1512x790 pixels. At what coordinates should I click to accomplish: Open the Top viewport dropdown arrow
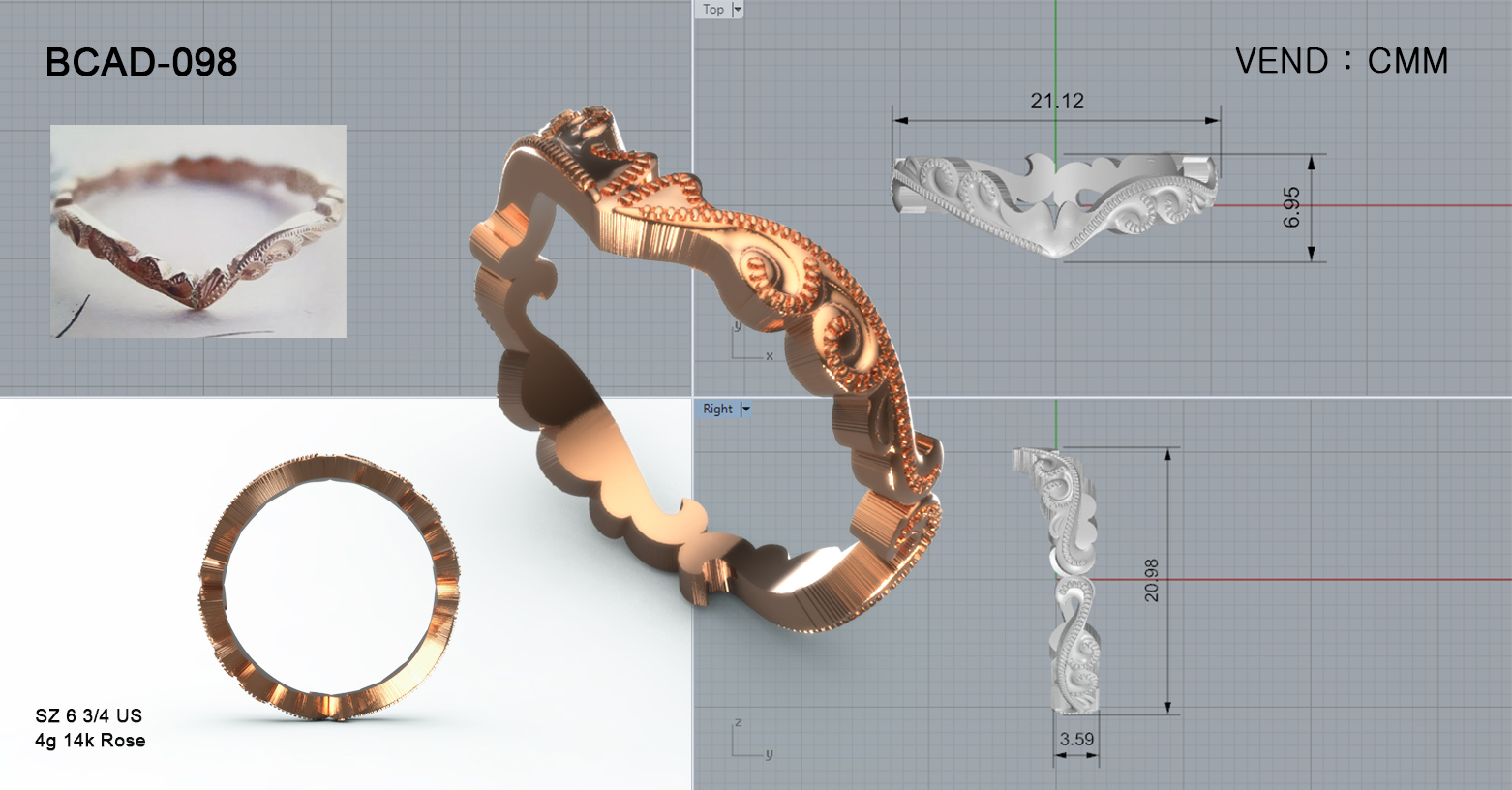tap(738, 10)
